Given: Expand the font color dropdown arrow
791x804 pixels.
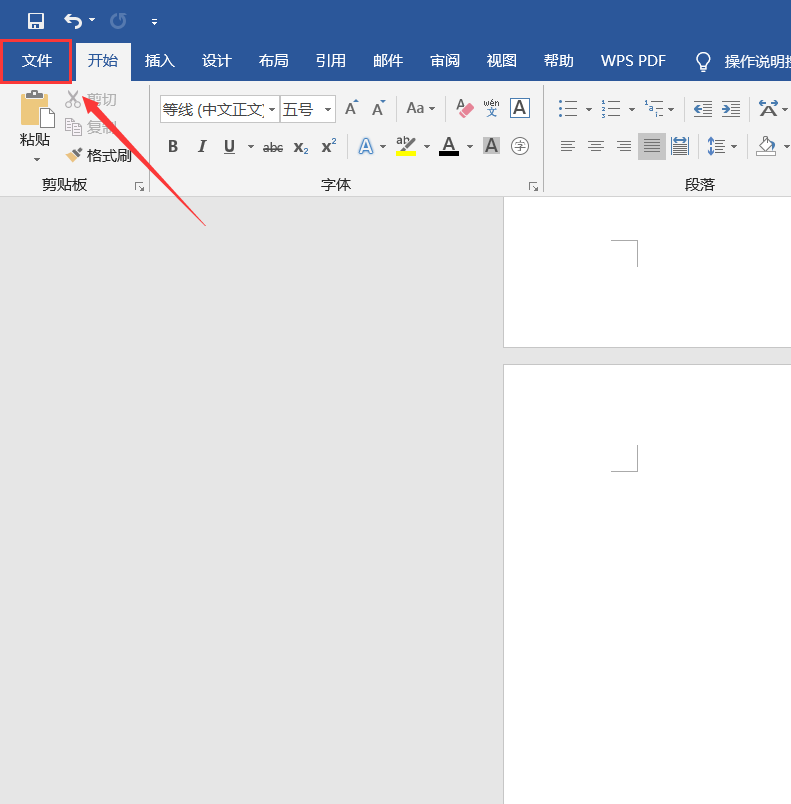Looking at the screenshot, I should pyautogui.click(x=470, y=147).
